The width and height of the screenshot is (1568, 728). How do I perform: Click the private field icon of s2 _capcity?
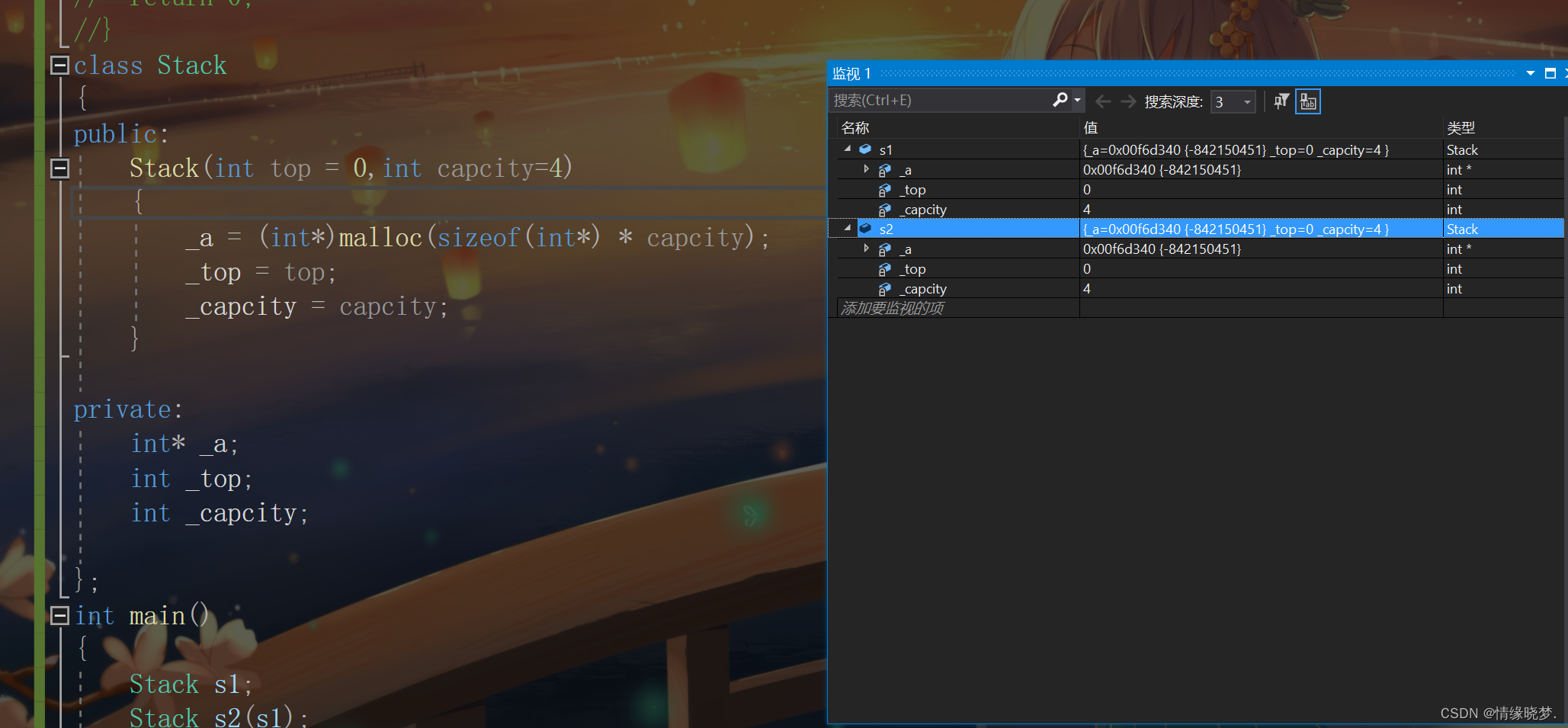pos(884,289)
